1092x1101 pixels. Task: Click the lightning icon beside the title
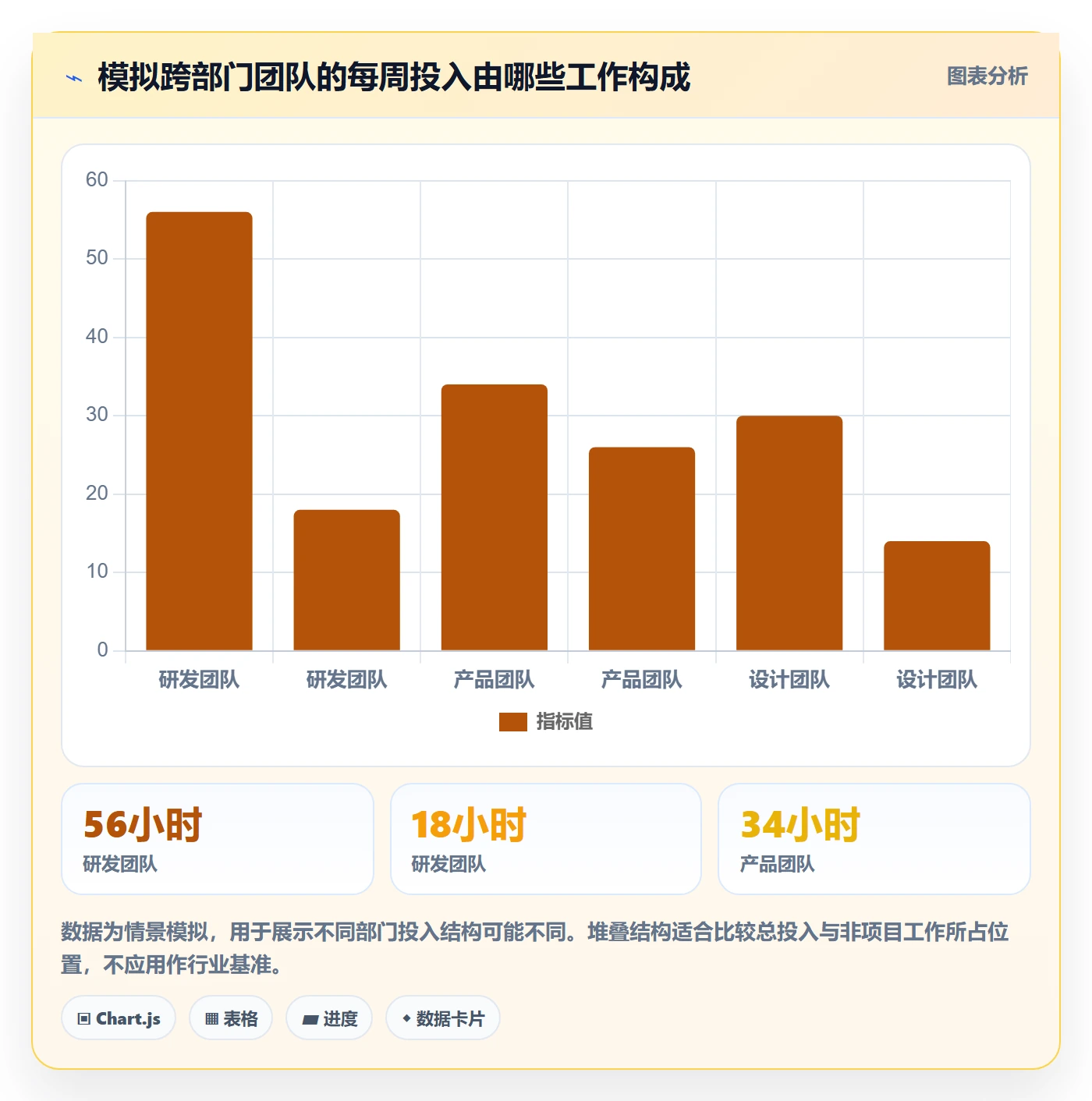click(x=74, y=78)
